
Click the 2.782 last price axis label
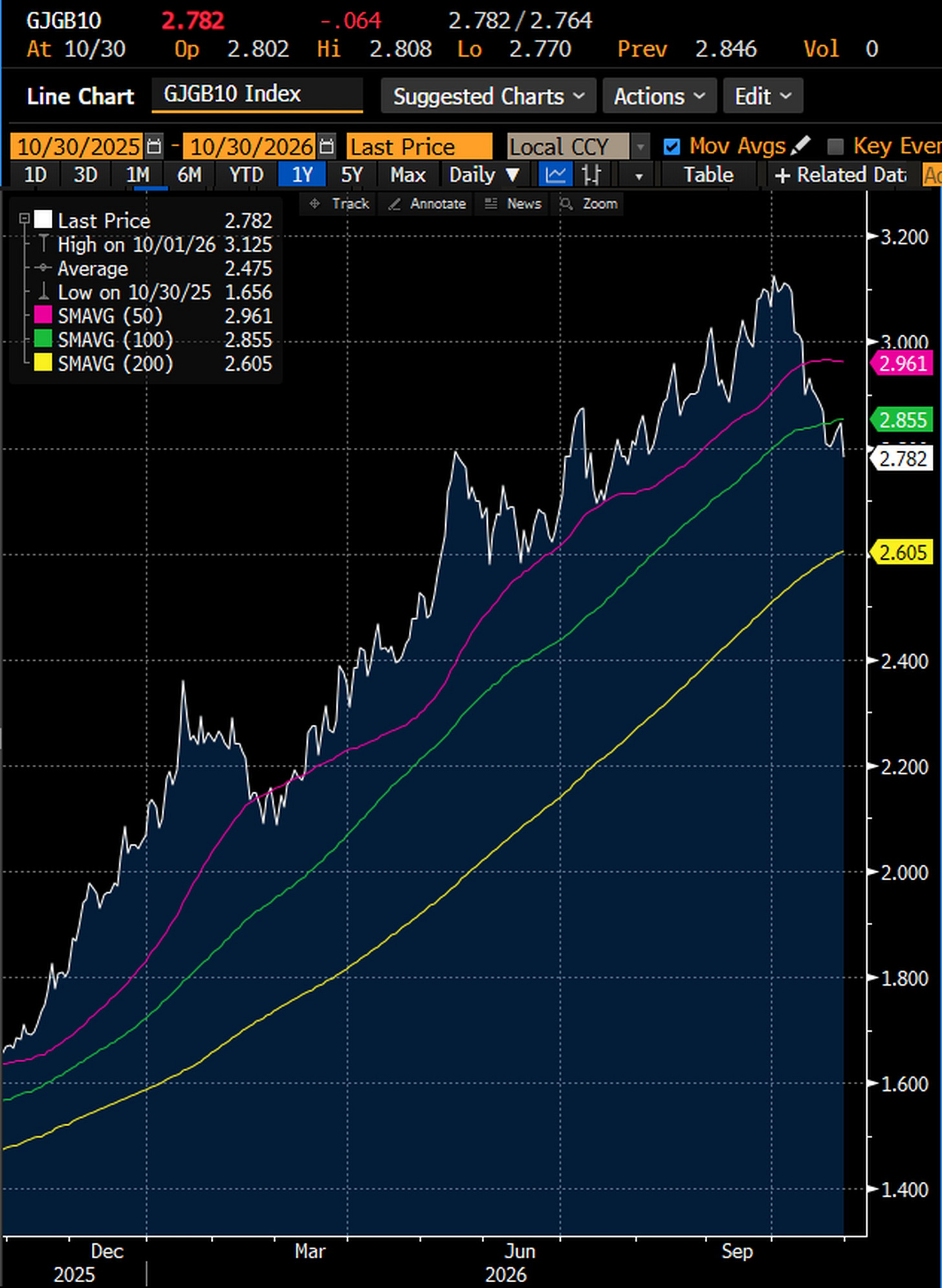[903, 459]
